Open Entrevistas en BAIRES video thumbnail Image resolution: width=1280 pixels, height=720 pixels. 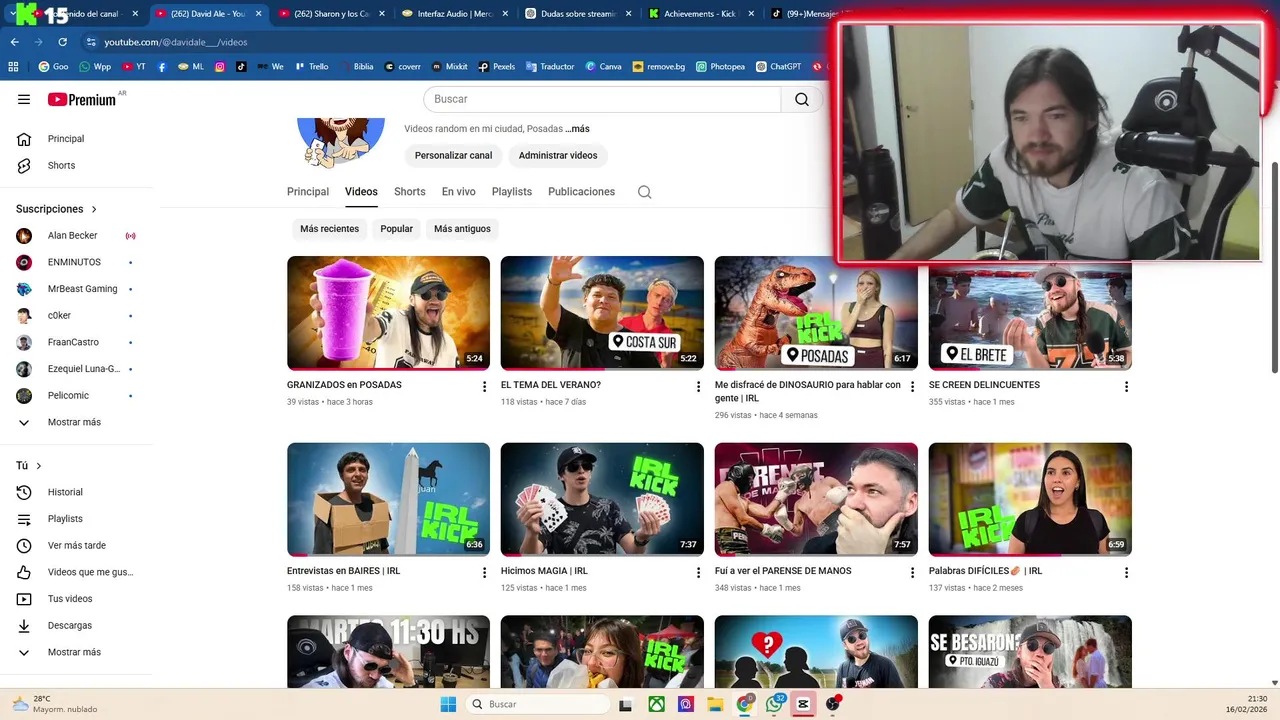(x=388, y=499)
